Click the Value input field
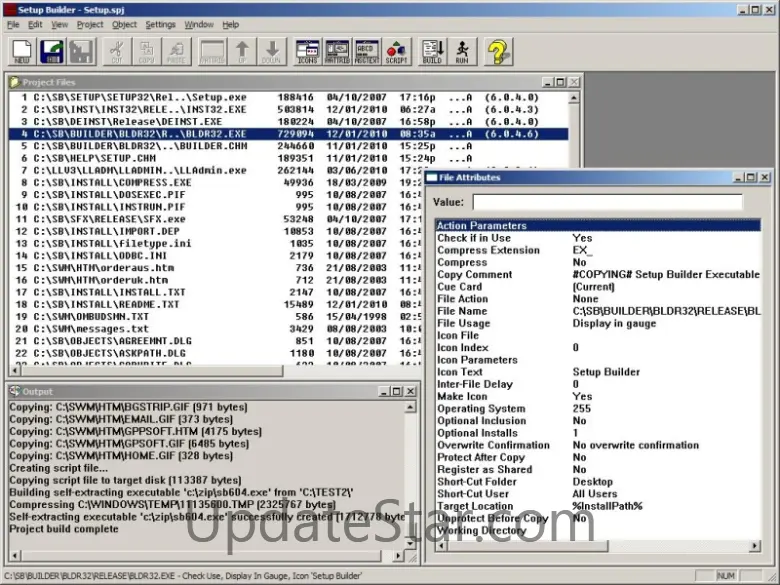The width and height of the screenshot is (780, 585). coord(607,202)
